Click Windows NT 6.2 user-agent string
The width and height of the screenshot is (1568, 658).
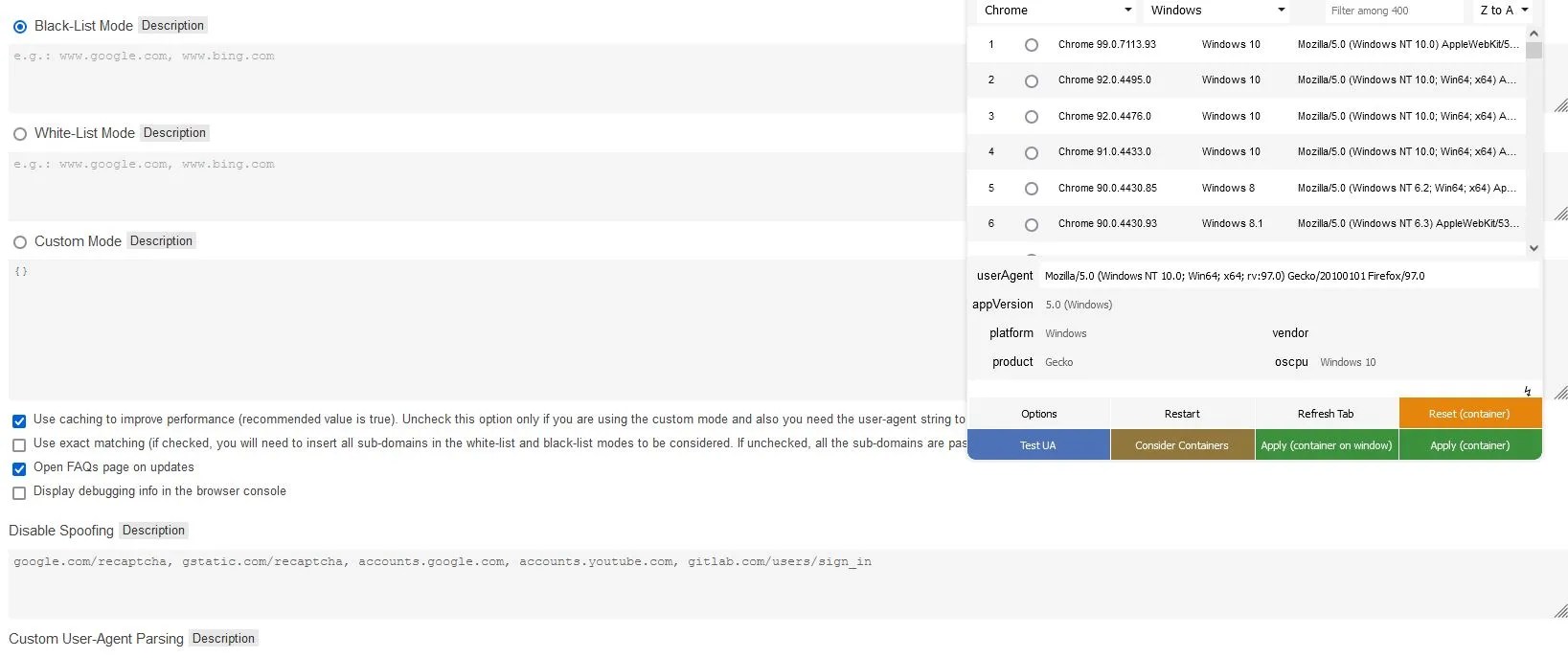click(1407, 189)
